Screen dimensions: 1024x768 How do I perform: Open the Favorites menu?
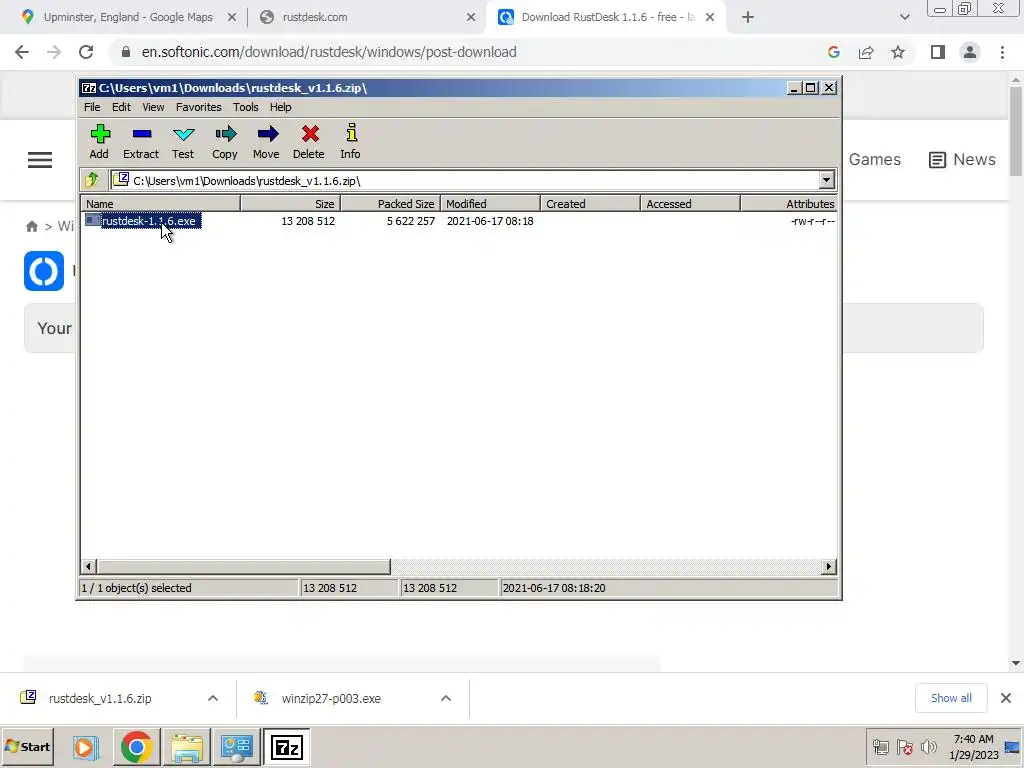point(199,107)
